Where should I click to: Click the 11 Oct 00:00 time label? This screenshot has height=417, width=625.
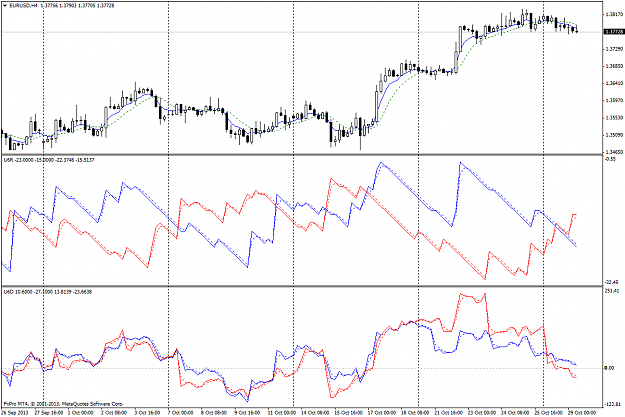pyautogui.click(x=281, y=413)
